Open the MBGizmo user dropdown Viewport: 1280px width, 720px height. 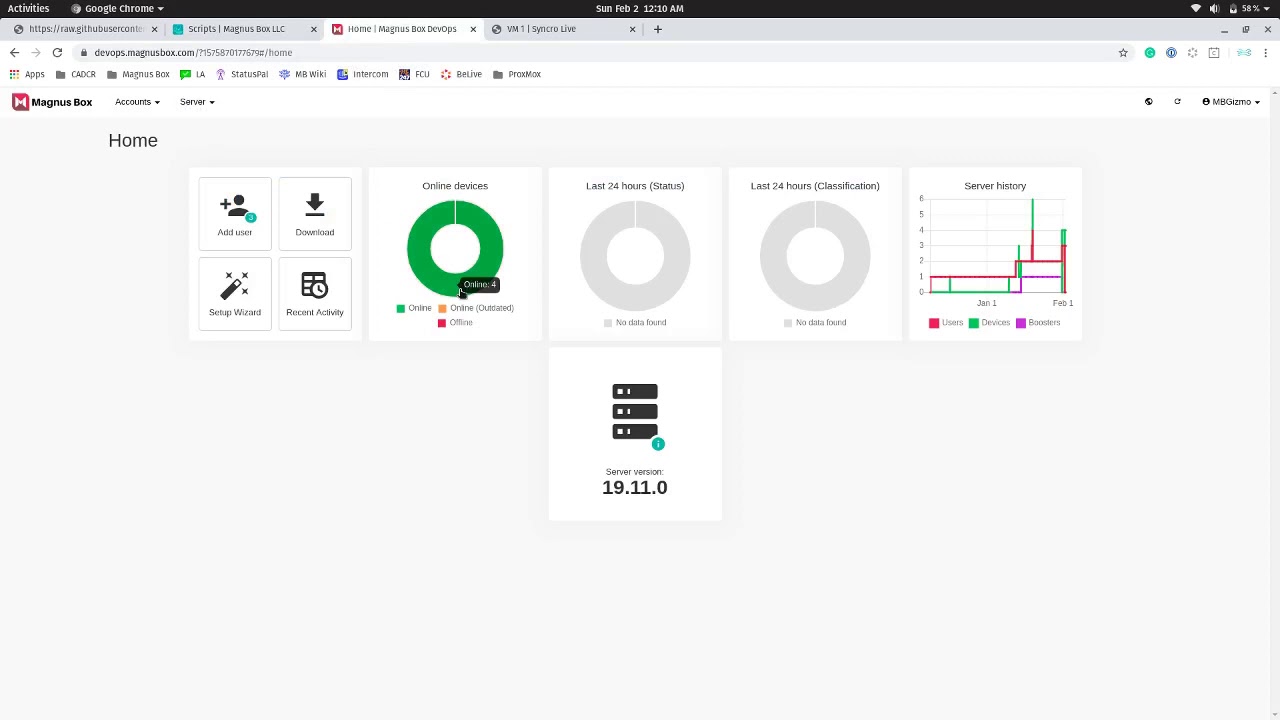(1231, 102)
